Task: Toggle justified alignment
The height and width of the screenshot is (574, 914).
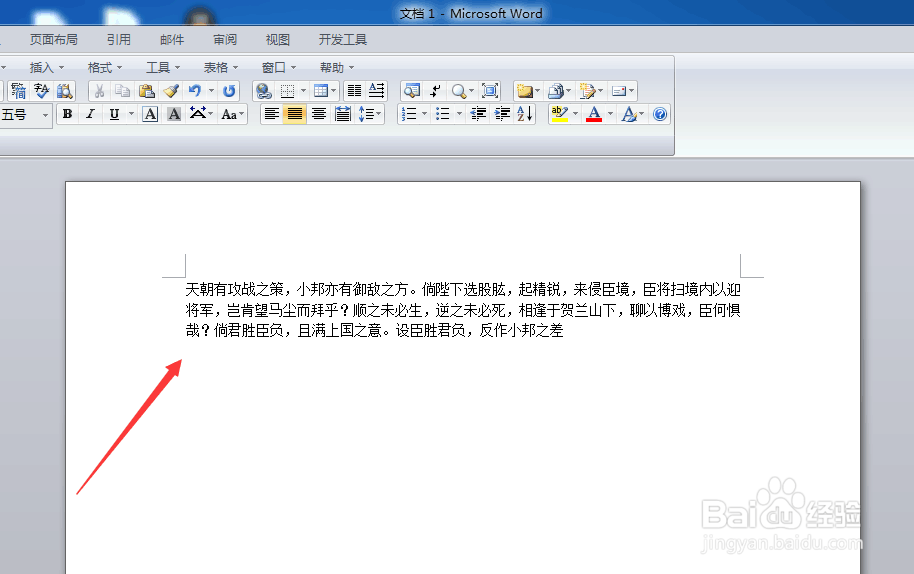Action: (295, 114)
